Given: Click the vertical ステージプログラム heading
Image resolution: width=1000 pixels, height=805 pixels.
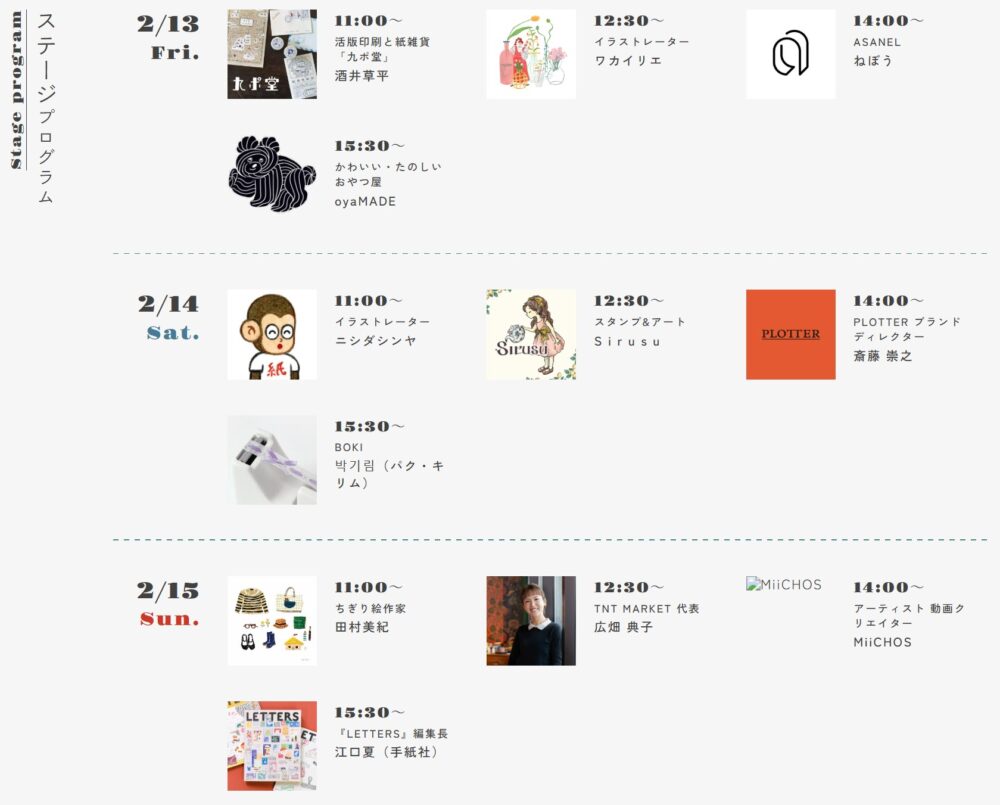Looking at the screenshot, I should tap(45, 108).
